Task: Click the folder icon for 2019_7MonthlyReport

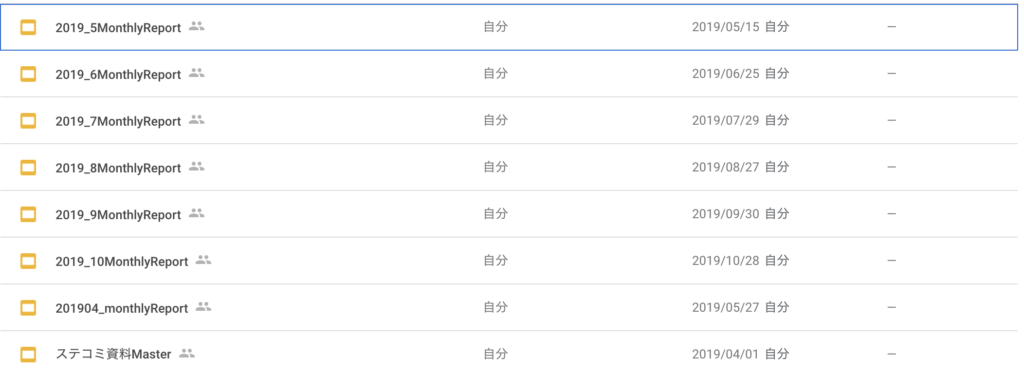Action: pyautogui.click(x=28, y=121)
